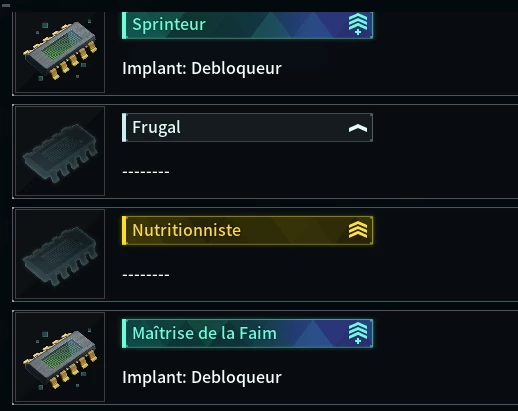Click the Sprinteur label text
Screen dimensions: 518x411
point(169,25)
